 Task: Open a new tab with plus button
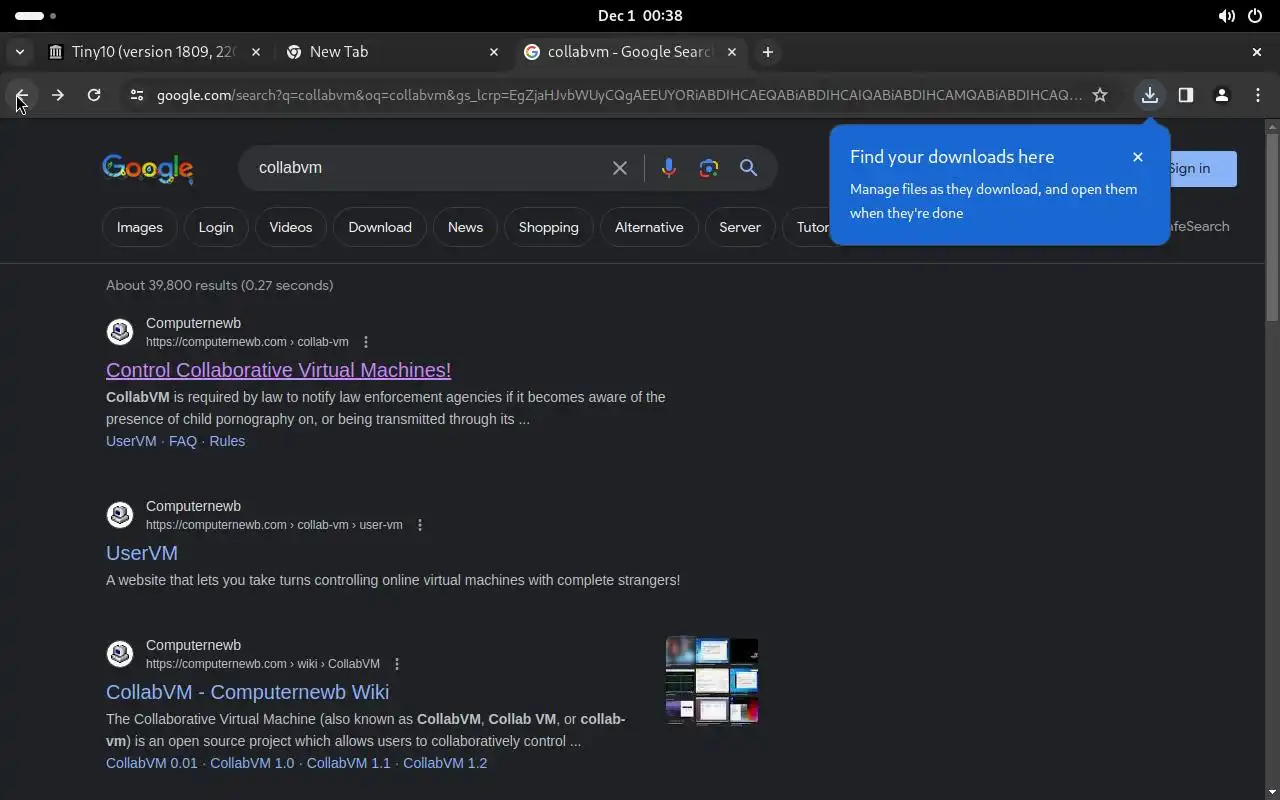(x=768, y=52)
